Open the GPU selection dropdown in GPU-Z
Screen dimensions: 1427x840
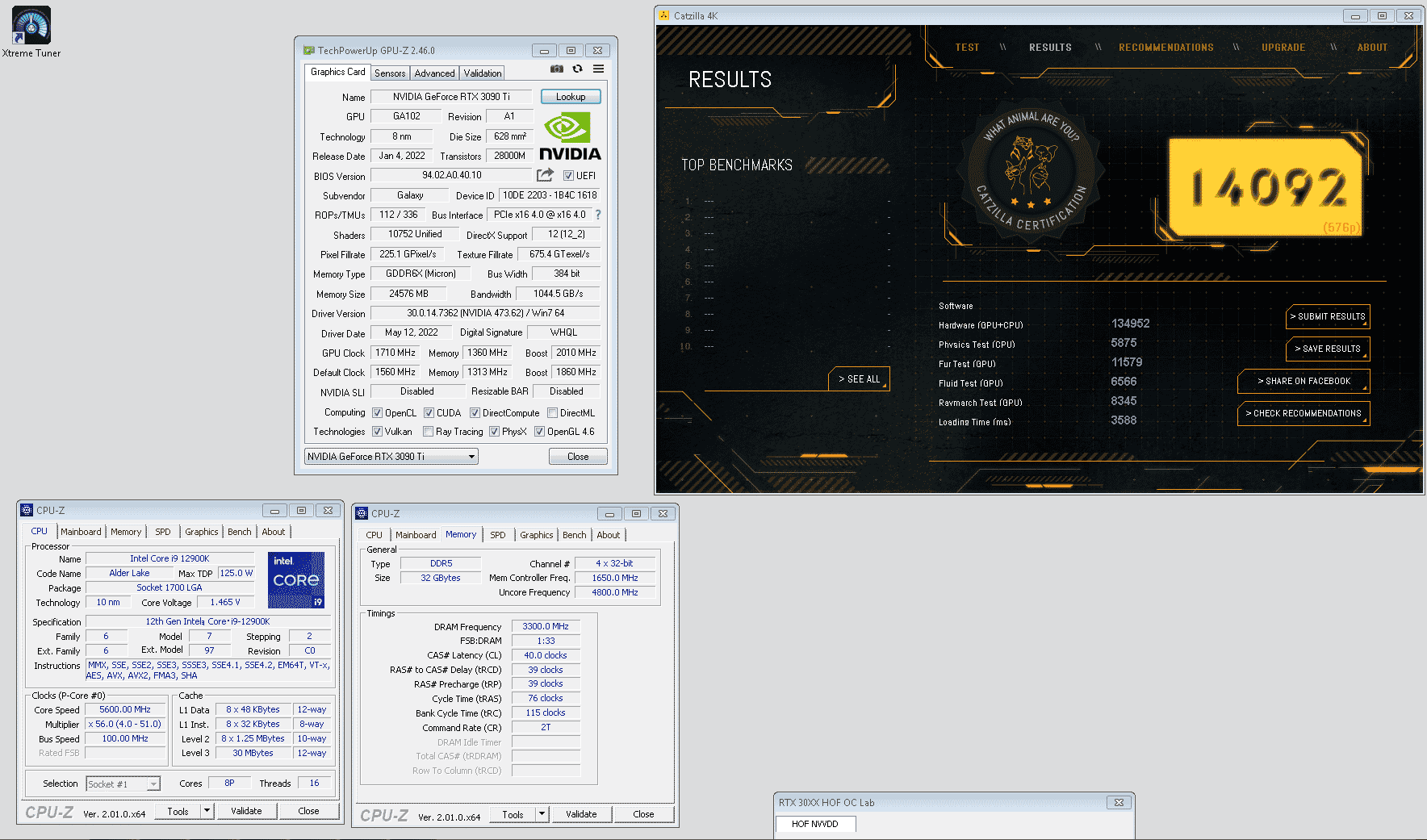pos(471,457)
